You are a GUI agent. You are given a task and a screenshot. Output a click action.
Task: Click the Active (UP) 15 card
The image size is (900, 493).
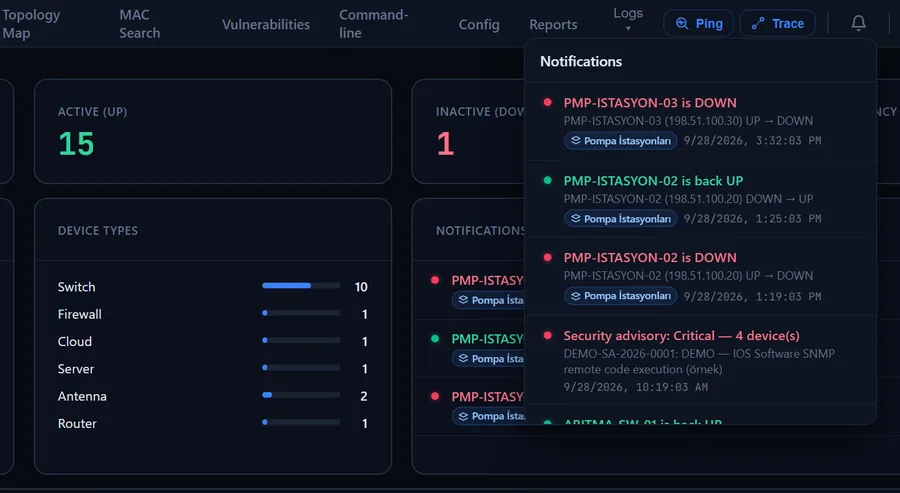click(213, 131)
